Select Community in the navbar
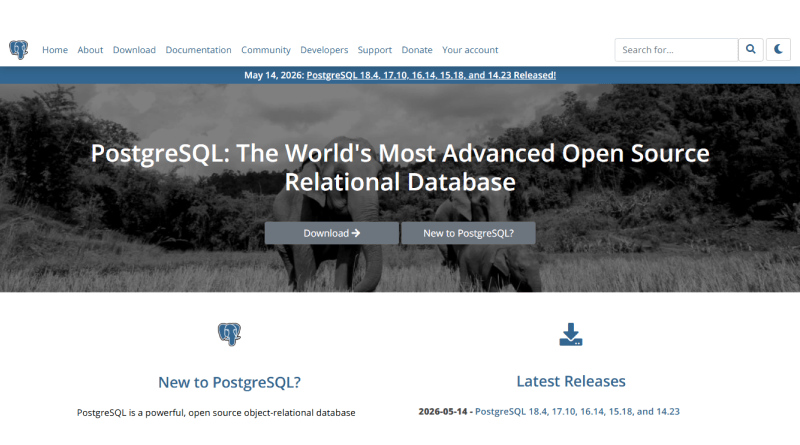The image size is (800, 445). [266, 50]
